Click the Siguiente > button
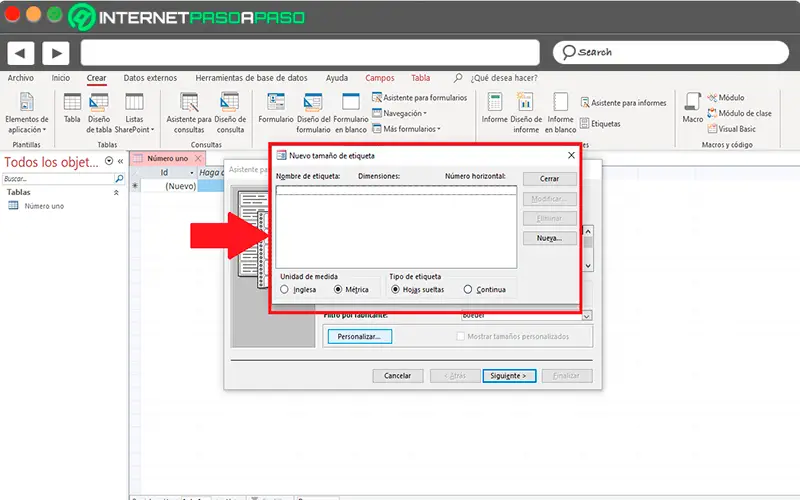The image size is (800, 500). coord(509,376)
